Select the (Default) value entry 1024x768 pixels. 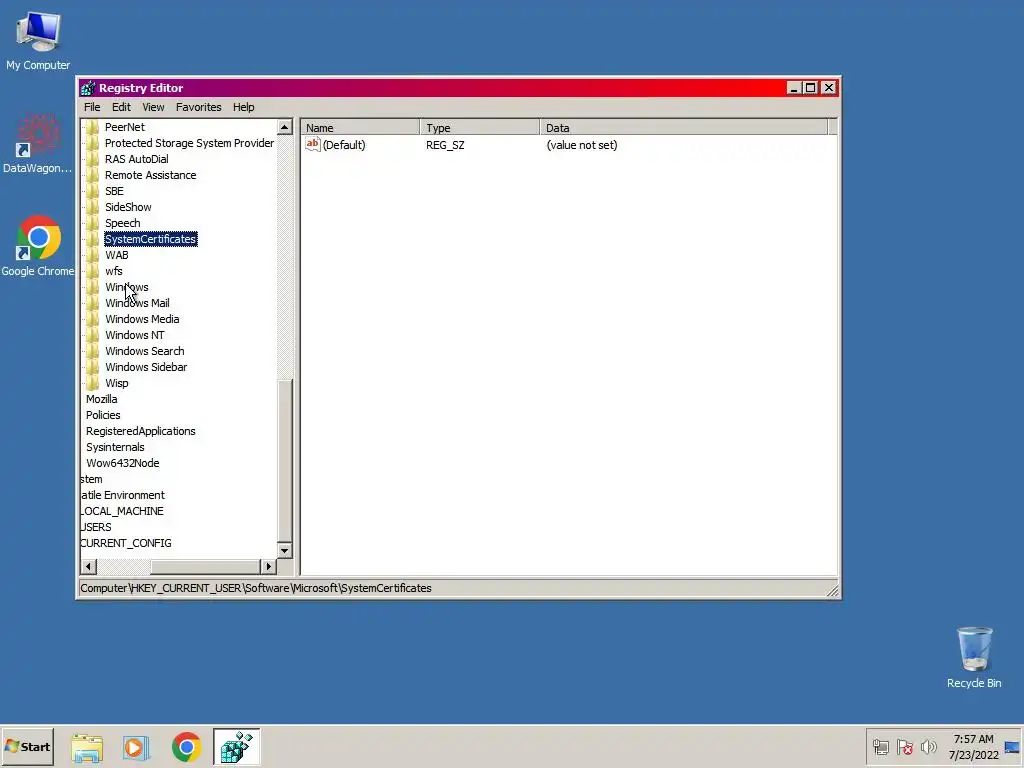tap(344, 145)
